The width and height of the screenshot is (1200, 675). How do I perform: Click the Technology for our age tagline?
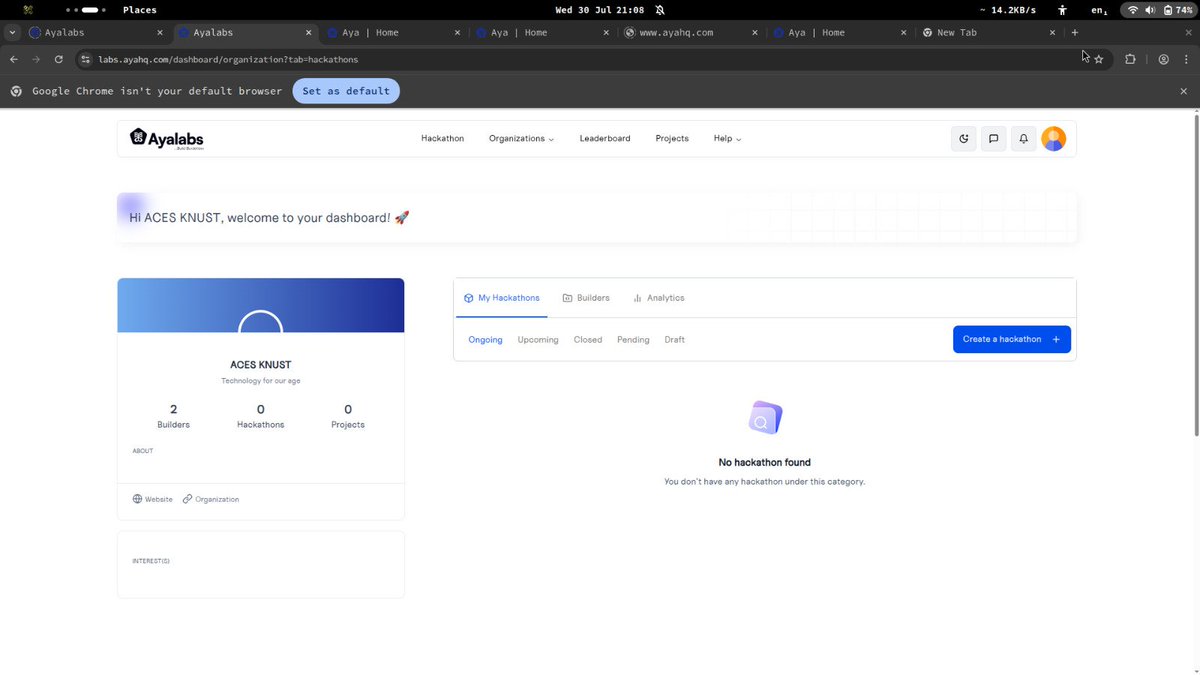point(261,381)
